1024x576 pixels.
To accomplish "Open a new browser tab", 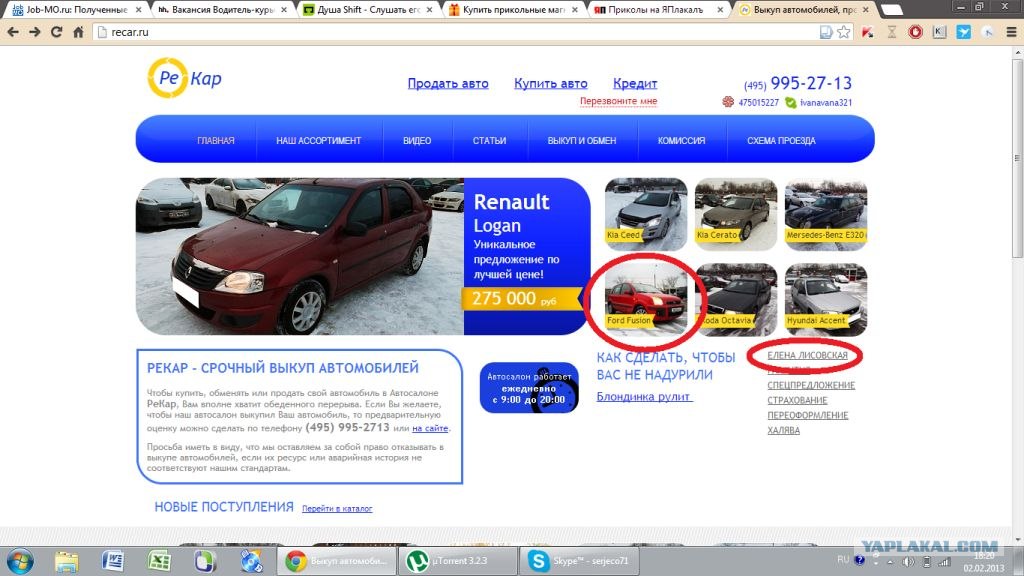I will coord(891,10).
